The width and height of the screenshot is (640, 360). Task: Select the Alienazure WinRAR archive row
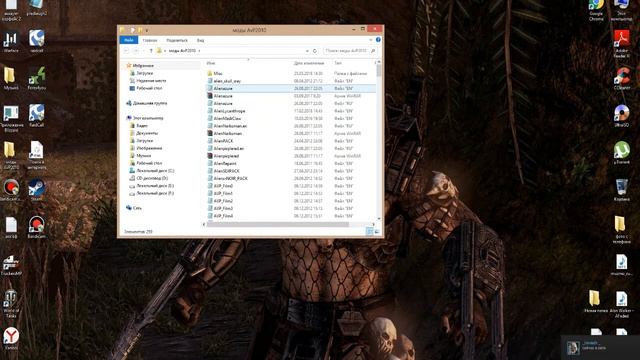[290, 96]
